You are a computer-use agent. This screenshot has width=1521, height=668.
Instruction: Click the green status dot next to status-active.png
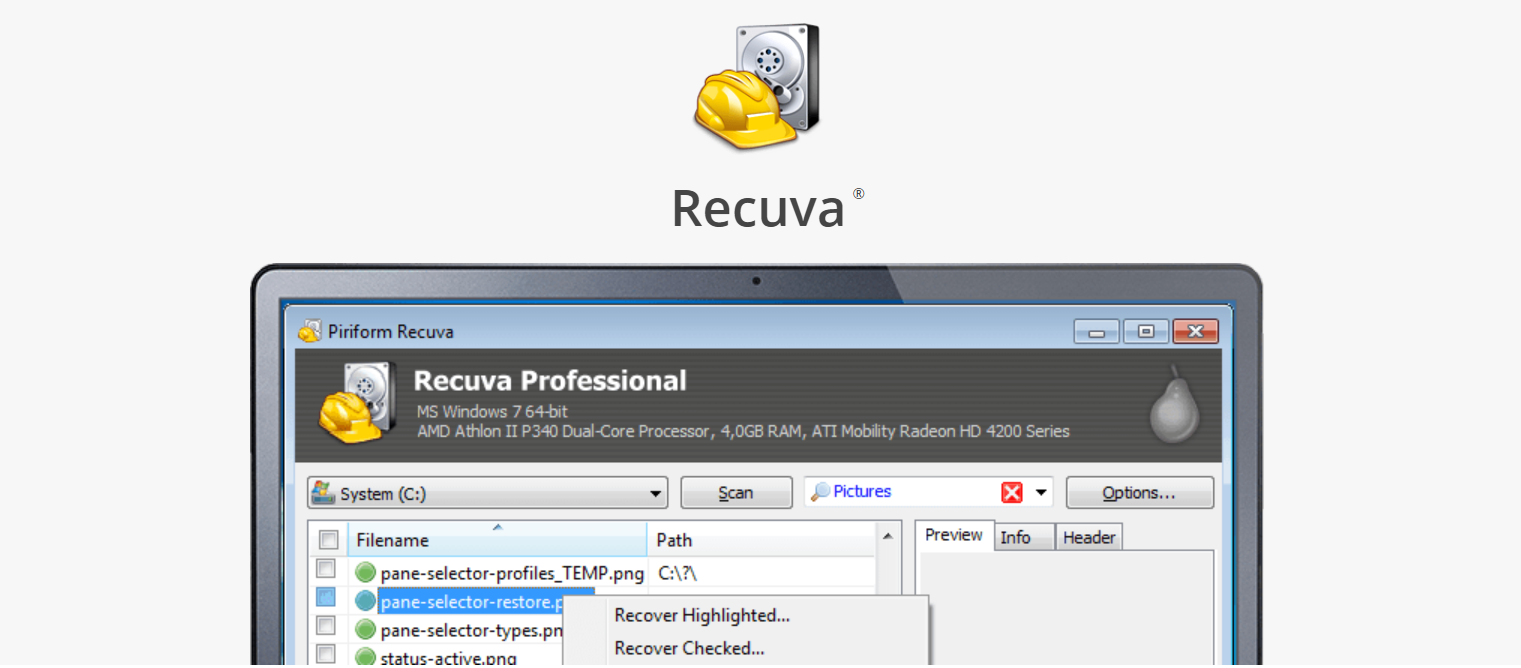coord(366,656)
